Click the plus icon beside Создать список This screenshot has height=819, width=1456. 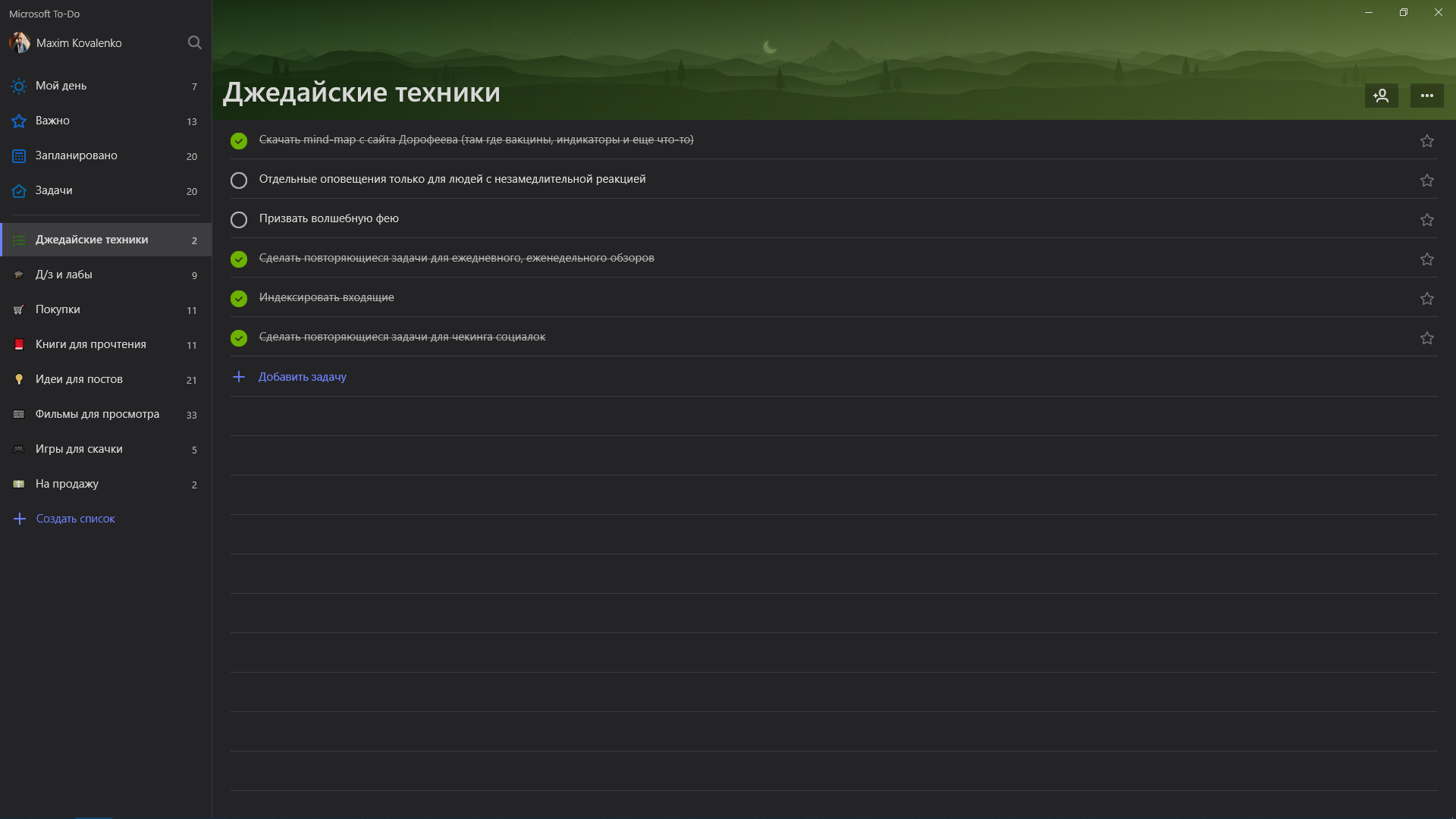(x=20, y=519)
